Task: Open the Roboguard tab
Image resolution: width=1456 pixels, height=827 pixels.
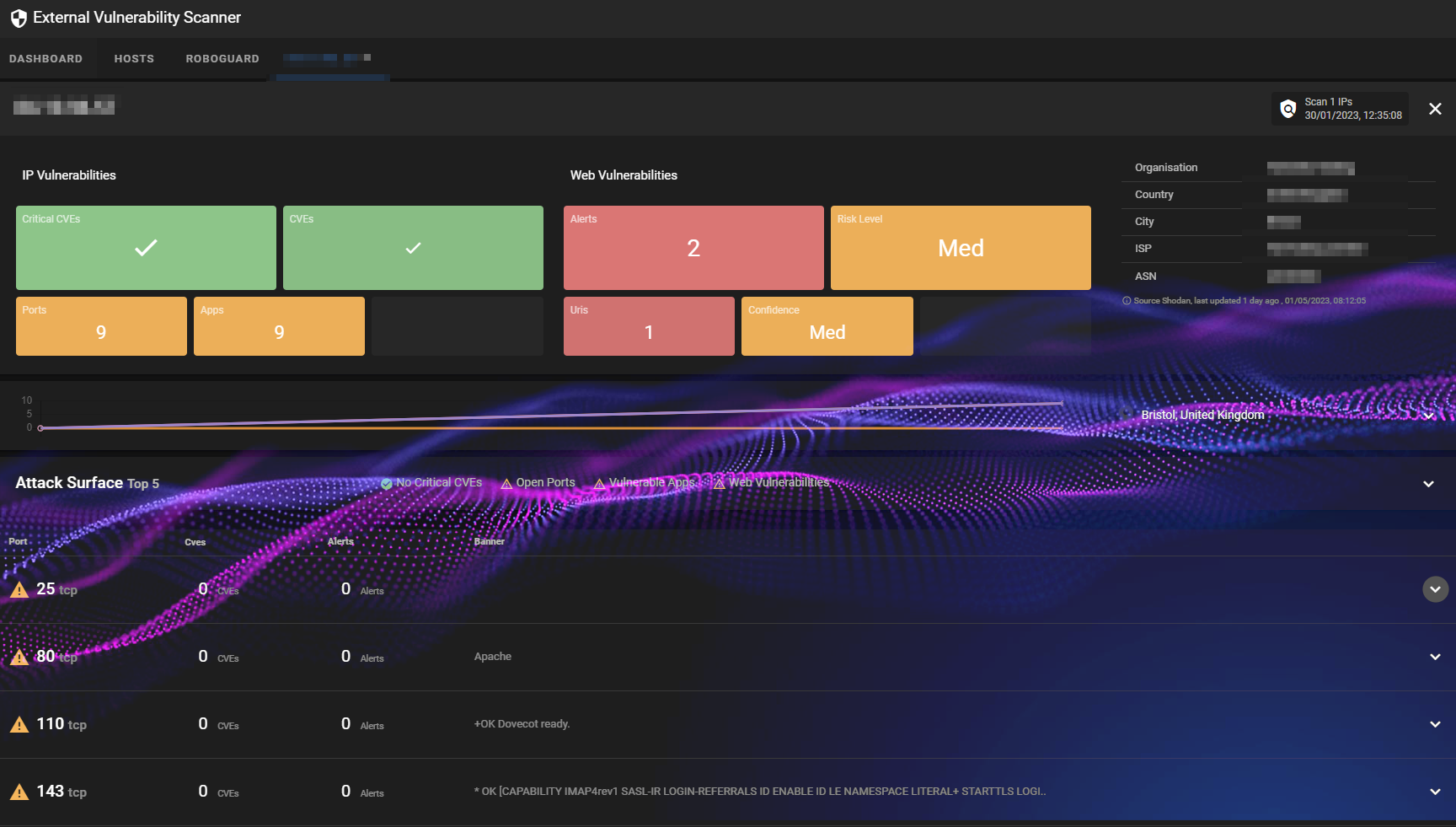Action: coord(222,59)
